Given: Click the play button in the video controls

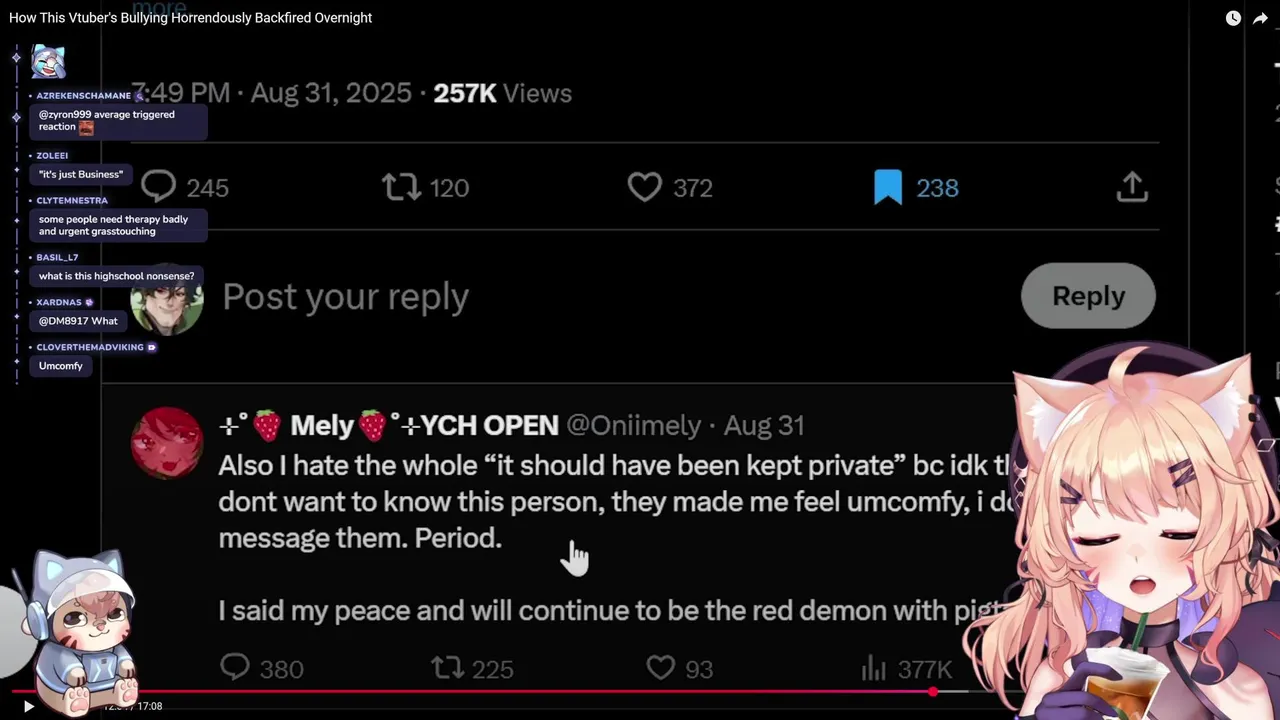Looking at the screenshot, I should (x=28, y=706).
